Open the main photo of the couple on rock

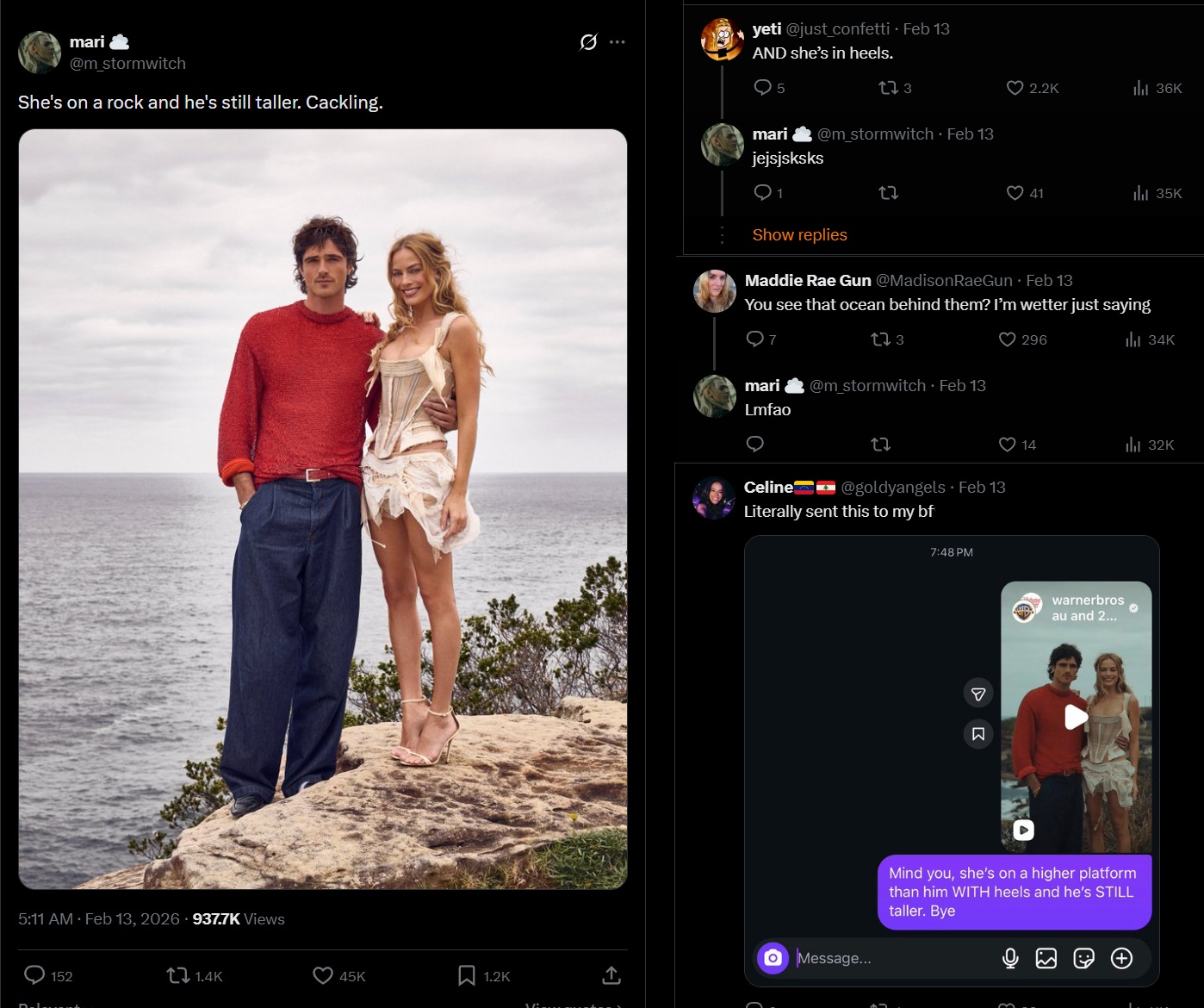[323, 509]
